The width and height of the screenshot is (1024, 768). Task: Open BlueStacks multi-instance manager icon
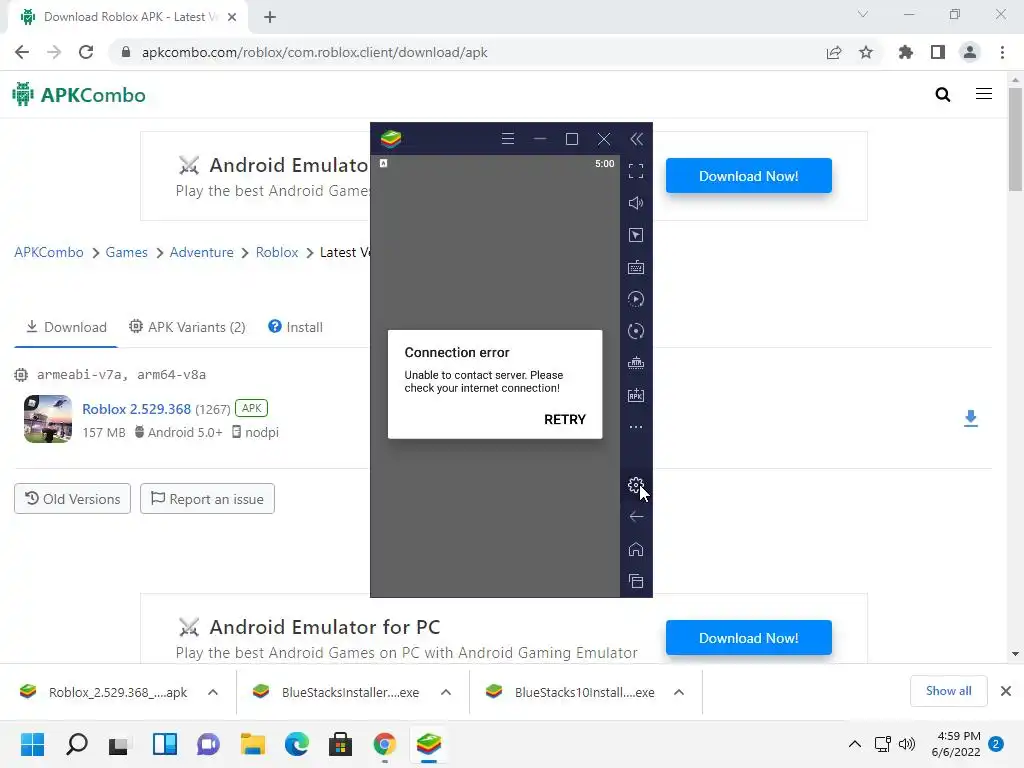635,363
